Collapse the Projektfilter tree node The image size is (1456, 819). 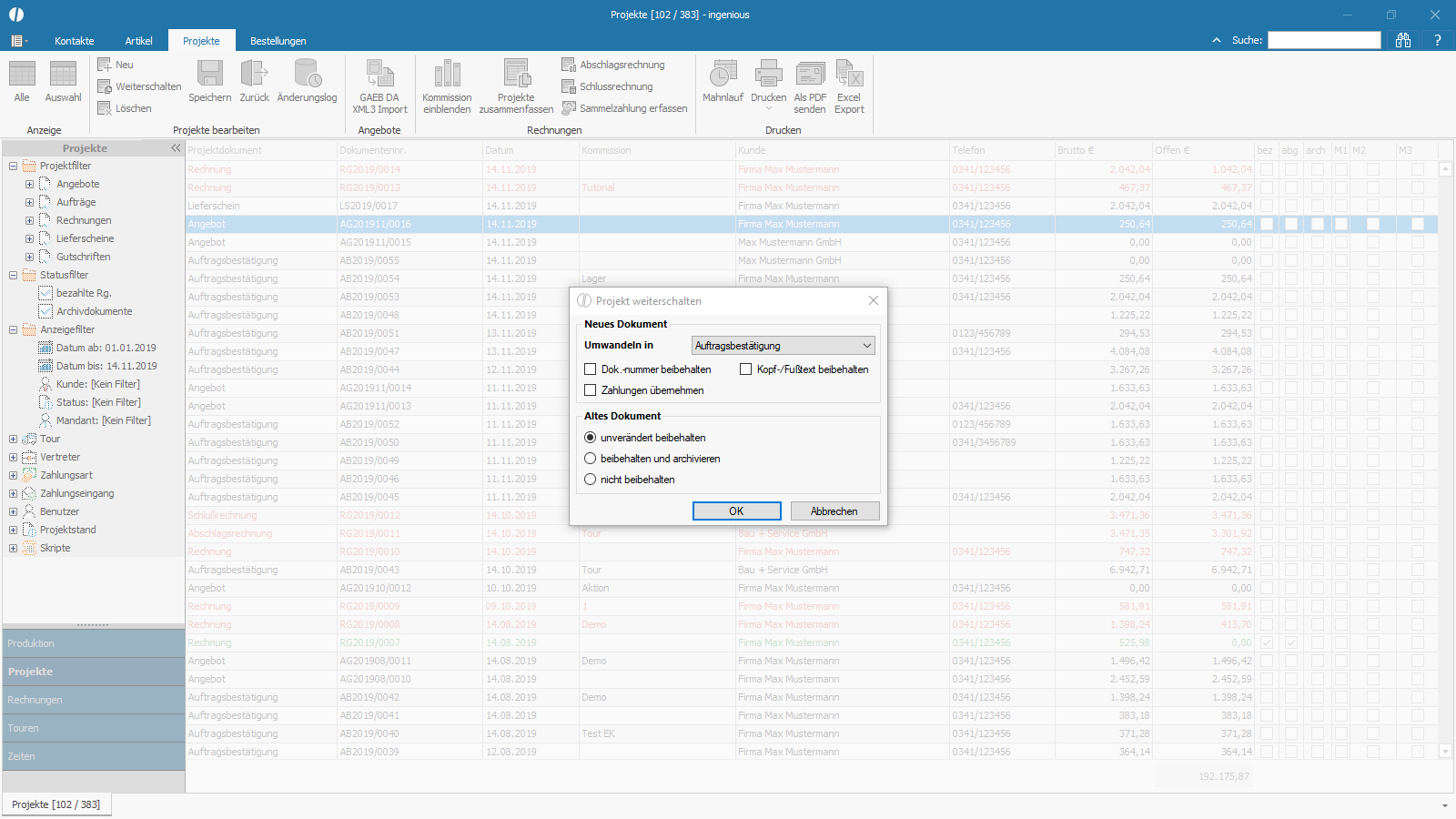coord(13,166)
